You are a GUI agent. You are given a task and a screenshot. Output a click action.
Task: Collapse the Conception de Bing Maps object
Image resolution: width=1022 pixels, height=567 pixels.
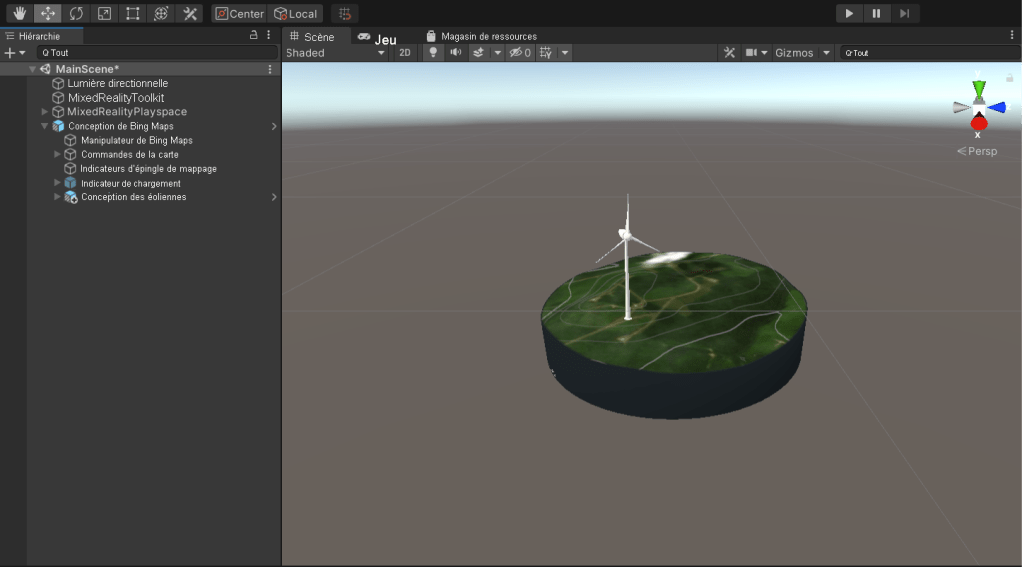44,127
